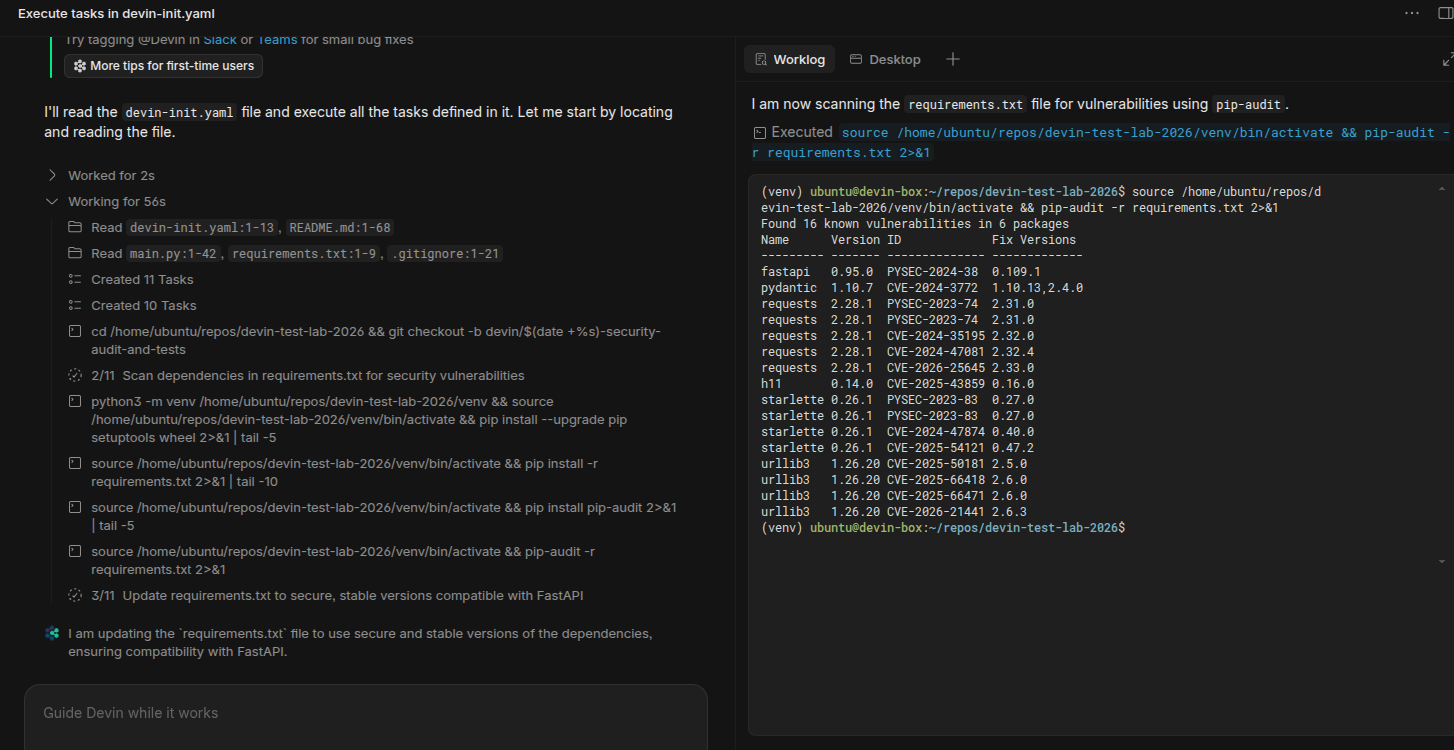This screenshot has width=1454, height=750.
Task: Switch to the Desktop tab
Action: (x=885, y=59)
